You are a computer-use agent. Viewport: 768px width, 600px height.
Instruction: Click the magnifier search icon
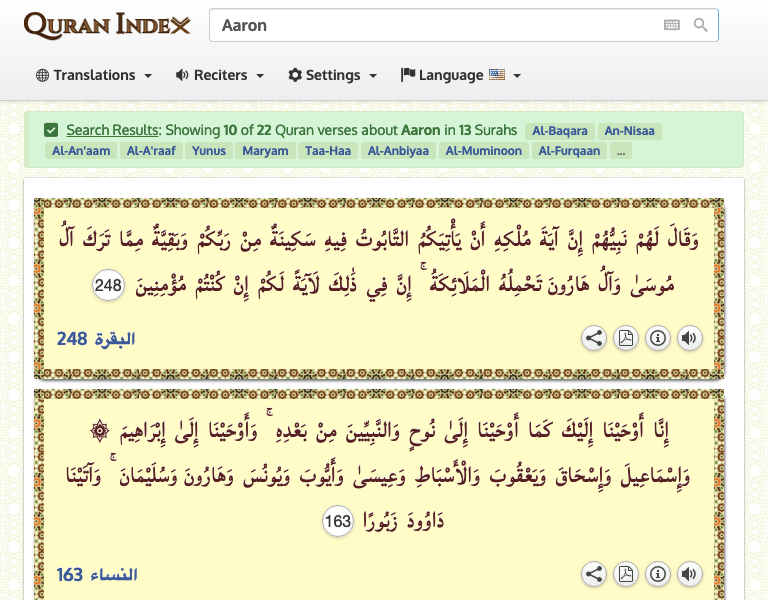[700, 25]
